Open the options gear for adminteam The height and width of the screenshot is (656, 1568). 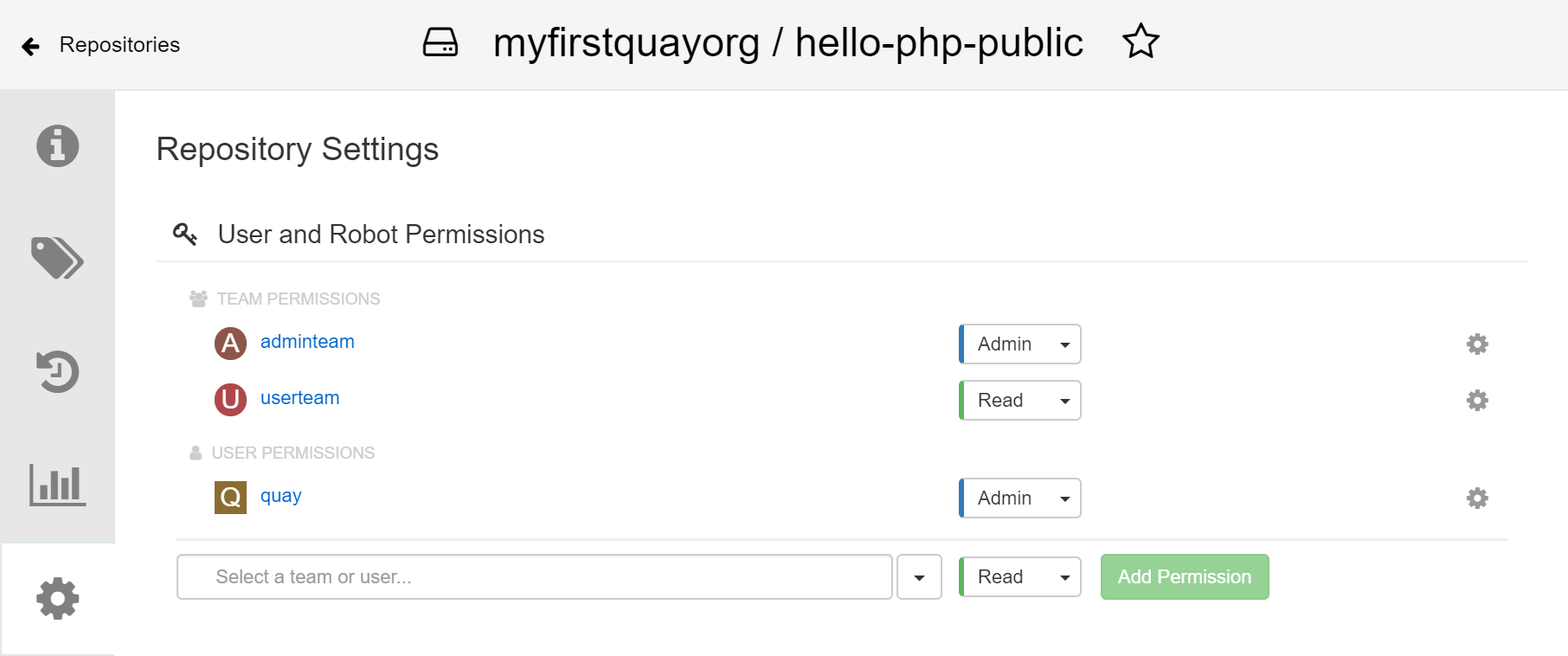(x=1477, y=344)
